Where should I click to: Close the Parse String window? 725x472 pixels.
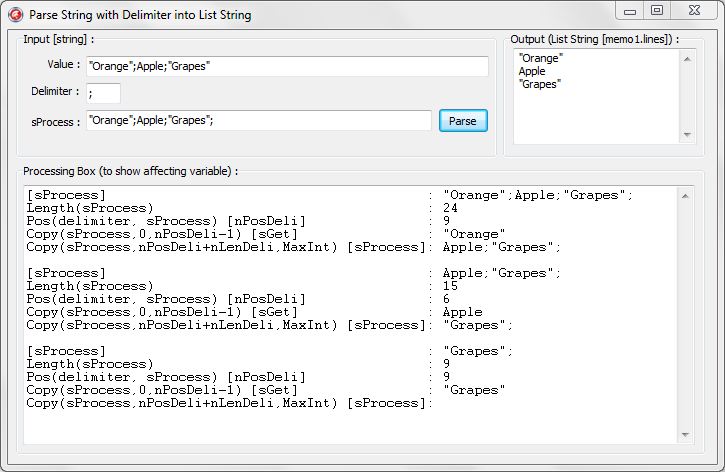(694, 11)
